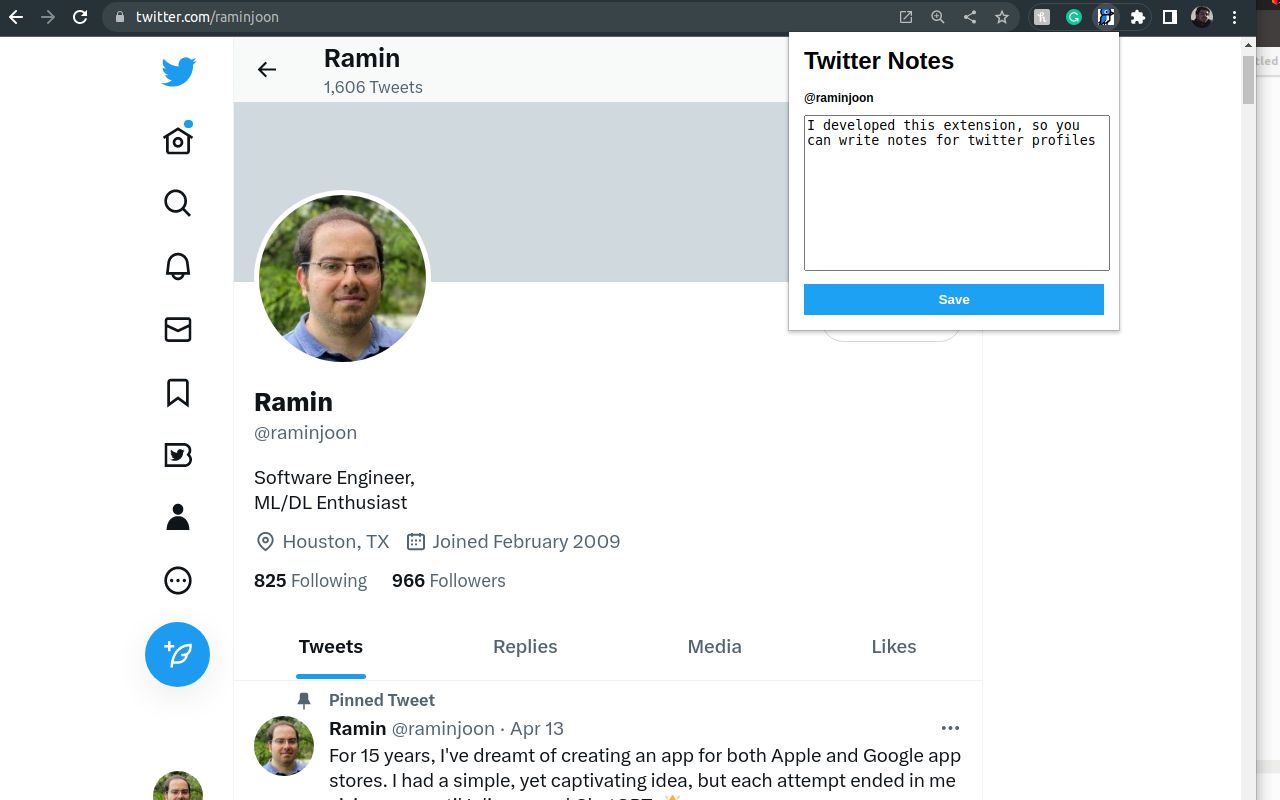This screenshot has height=800, width=1280.
Task: Save the Twitter Notes text
Action: tap(953, 299)
